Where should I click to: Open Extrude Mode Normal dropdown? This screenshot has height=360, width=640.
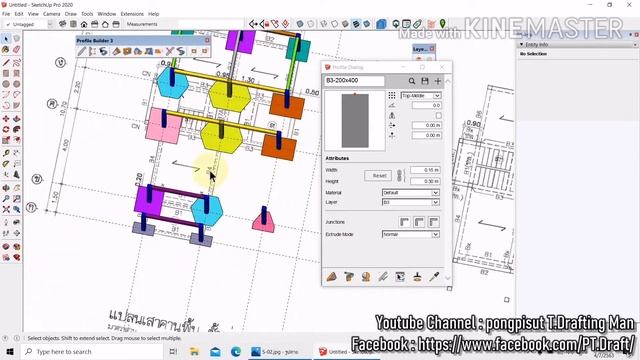click(x=411, y=234)
